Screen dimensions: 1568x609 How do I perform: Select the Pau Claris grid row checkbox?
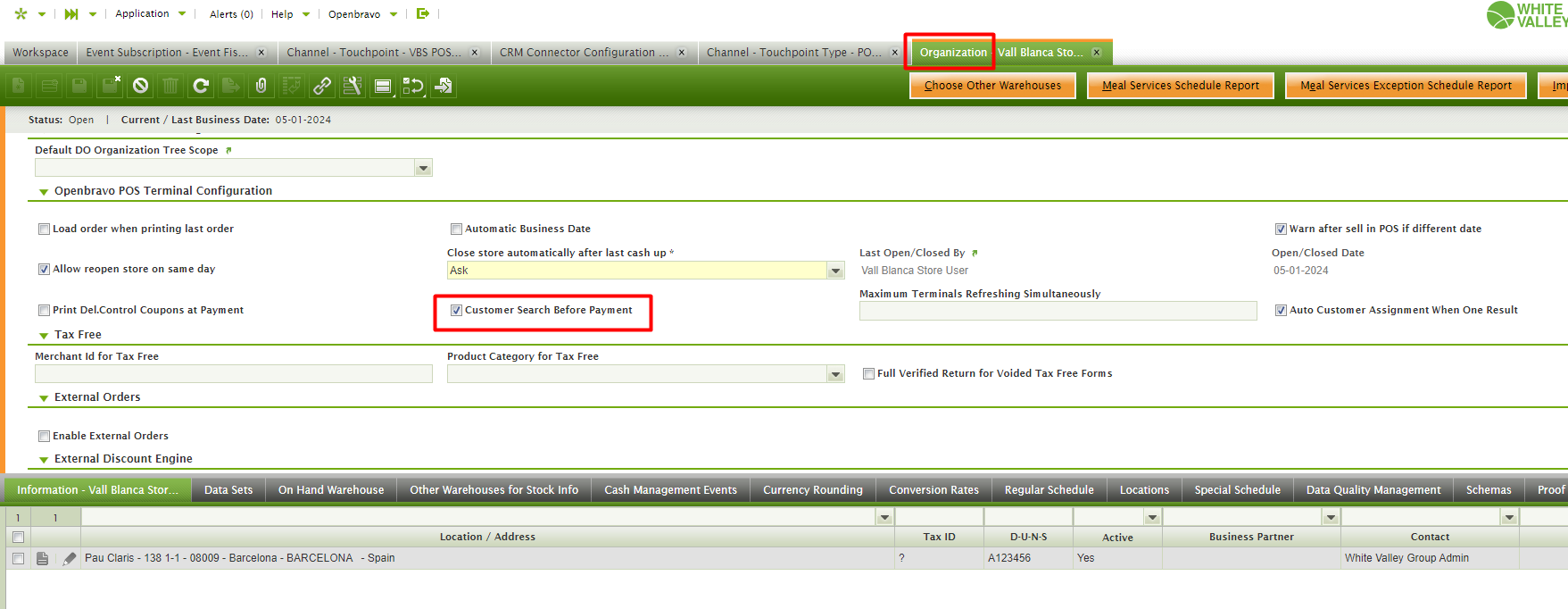coord(18,558)
